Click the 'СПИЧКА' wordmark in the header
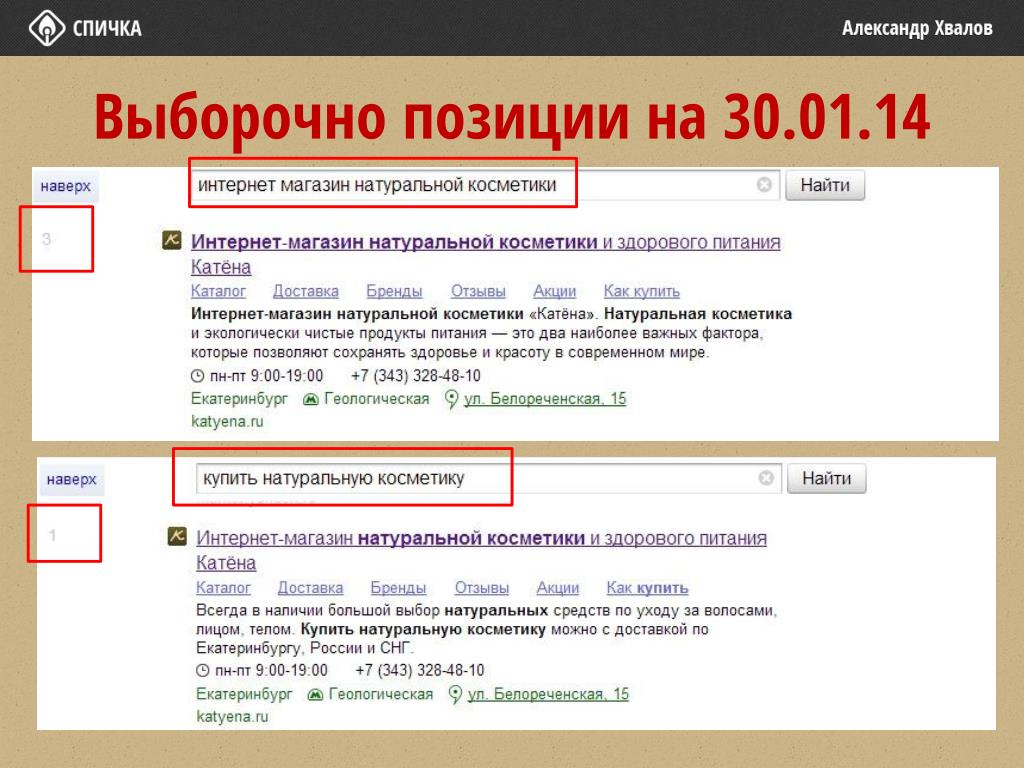1024x768 pixels. [x=106, y=29]
